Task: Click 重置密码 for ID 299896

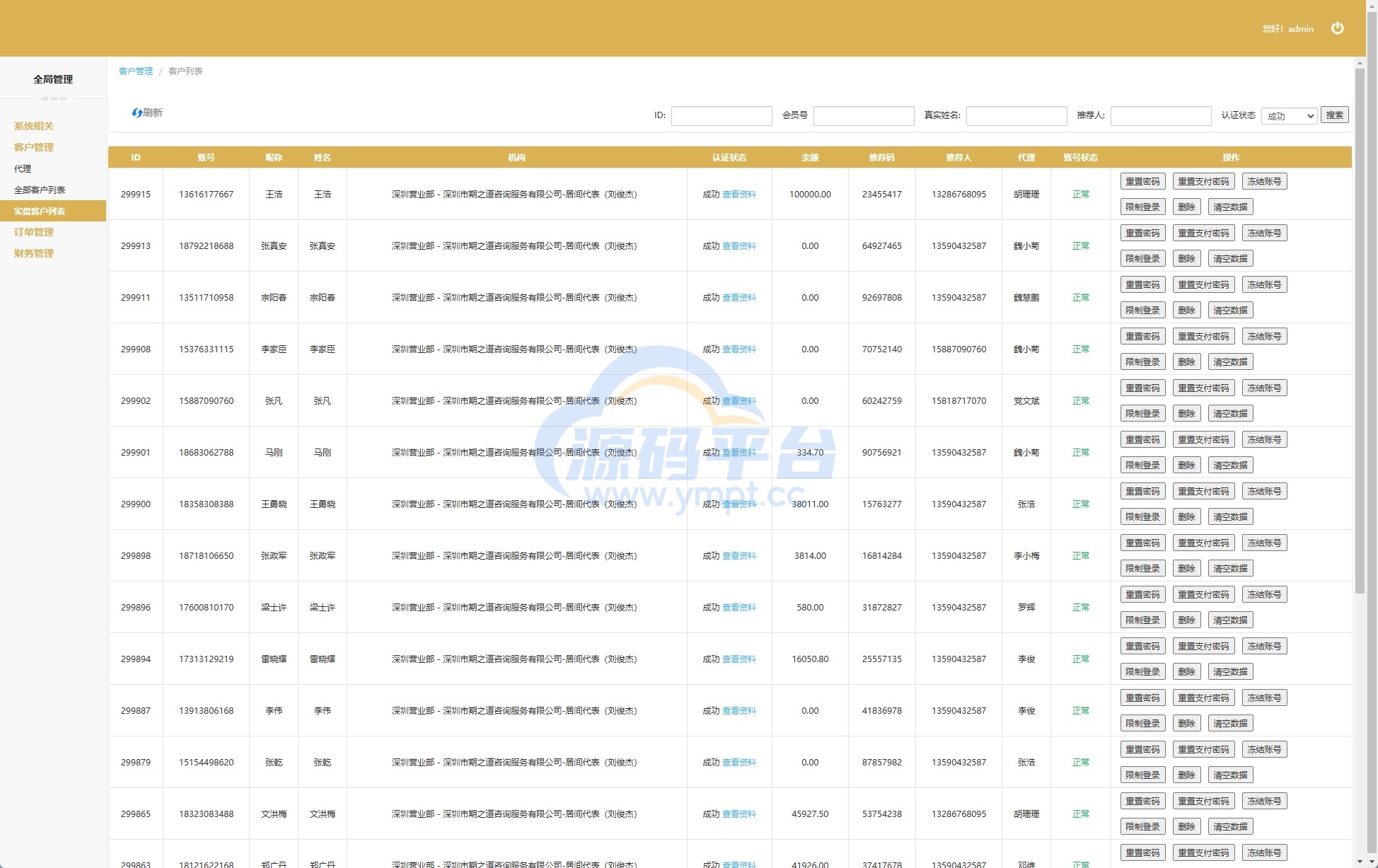Action: [1142, 595]
